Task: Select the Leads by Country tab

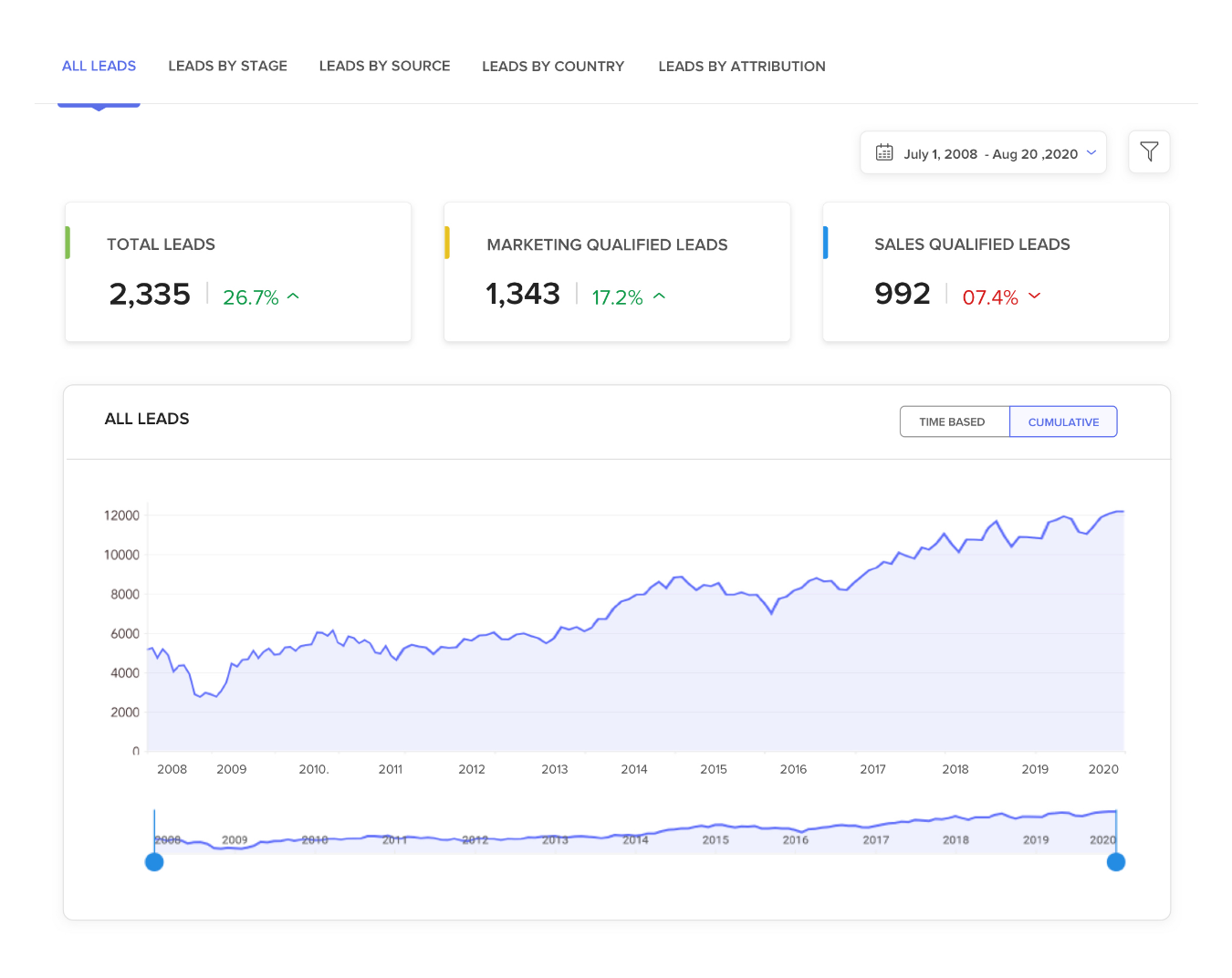Action: 553,66
